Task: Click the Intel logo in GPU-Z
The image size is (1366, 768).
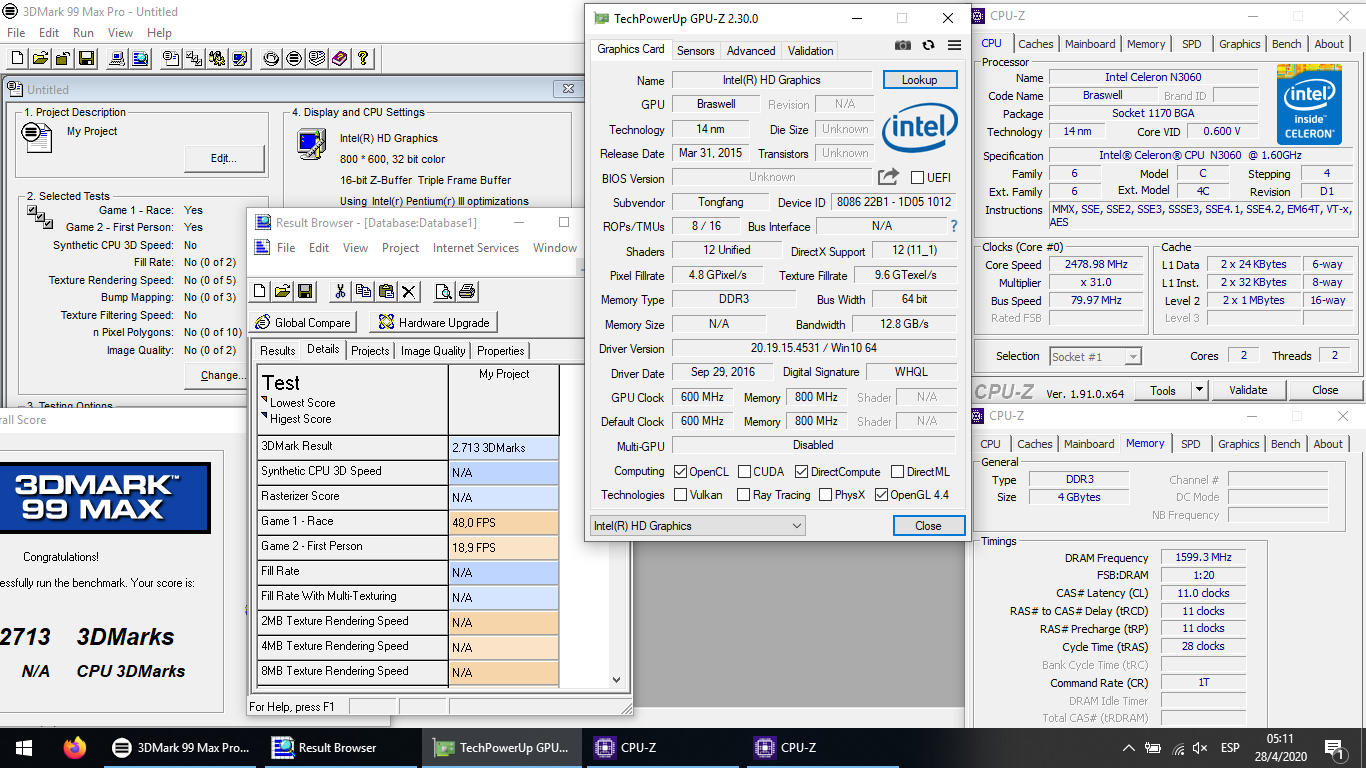Action: (920, 127)
